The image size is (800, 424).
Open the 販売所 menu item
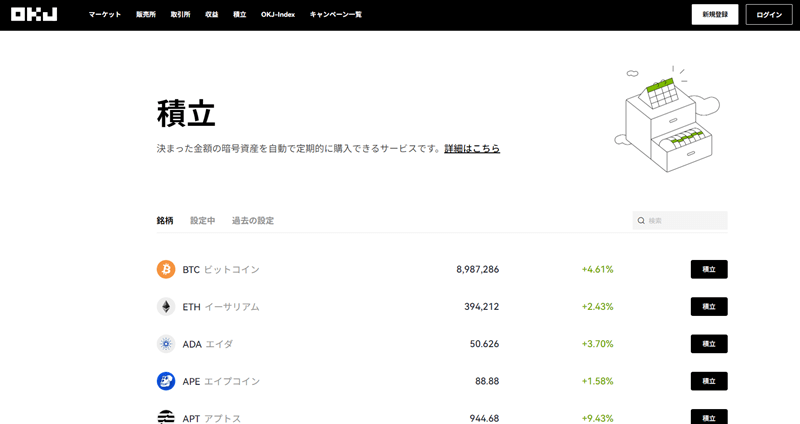click(x=146, y=15)
